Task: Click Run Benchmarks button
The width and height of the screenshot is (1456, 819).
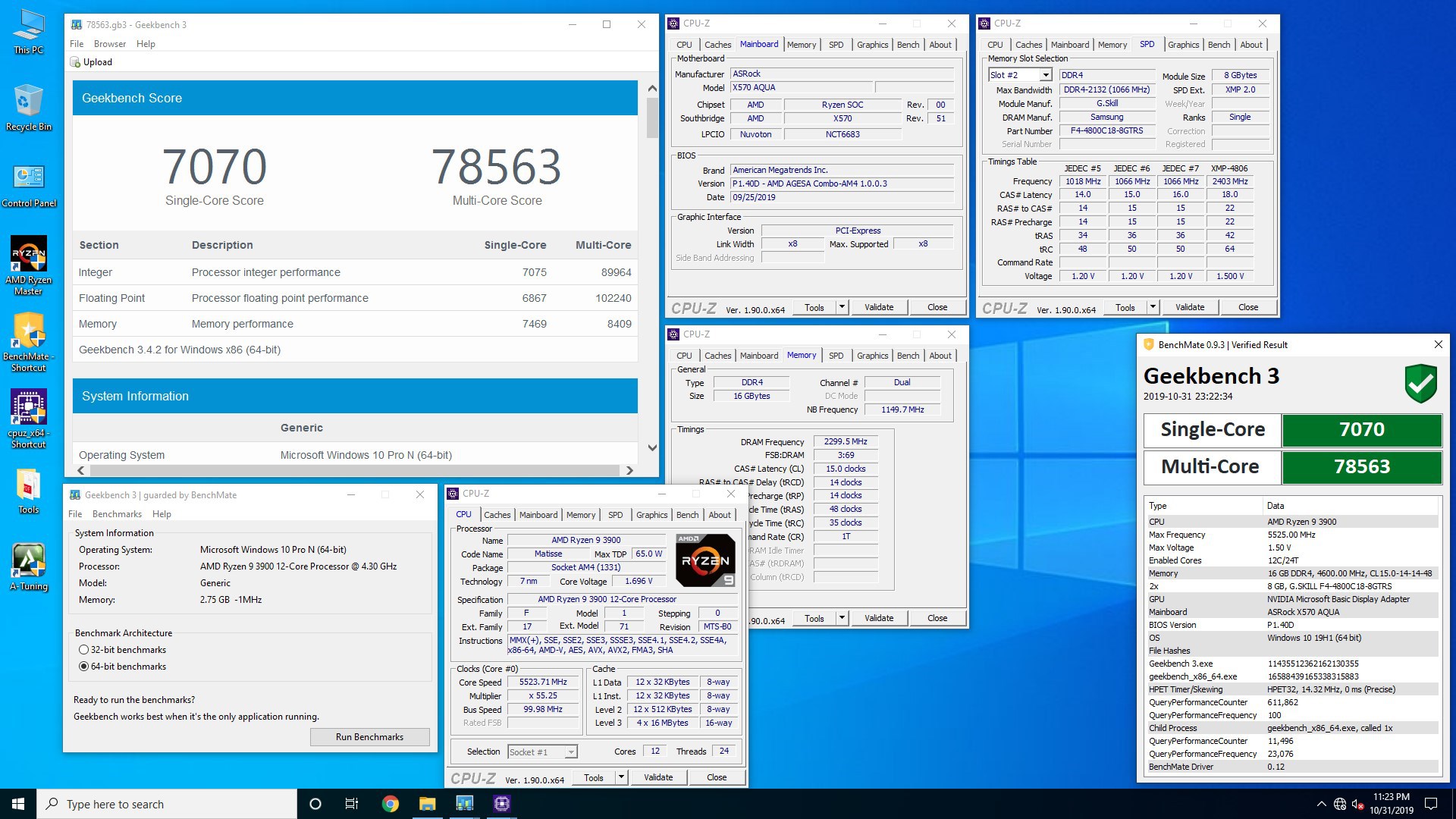Action: 369,737
